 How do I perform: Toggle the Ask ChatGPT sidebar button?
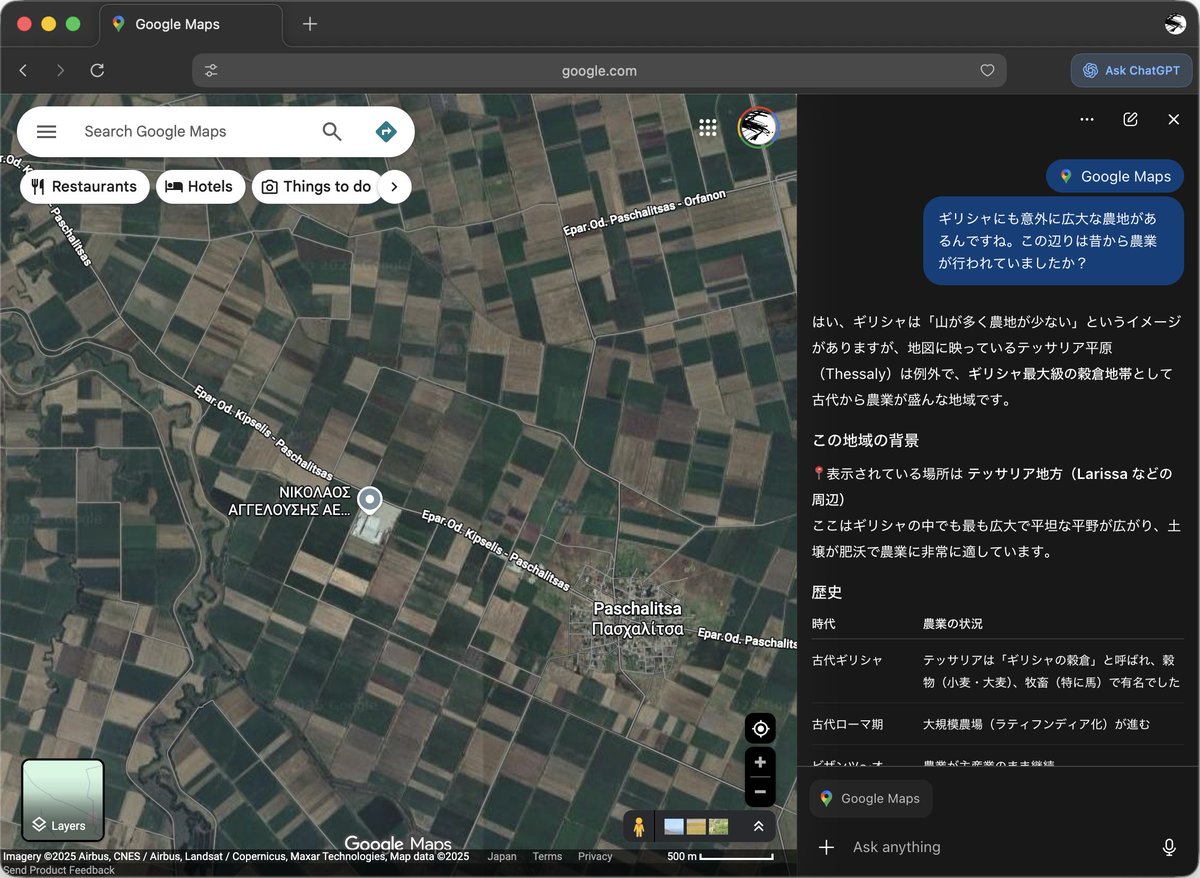tap(1131, 71)
